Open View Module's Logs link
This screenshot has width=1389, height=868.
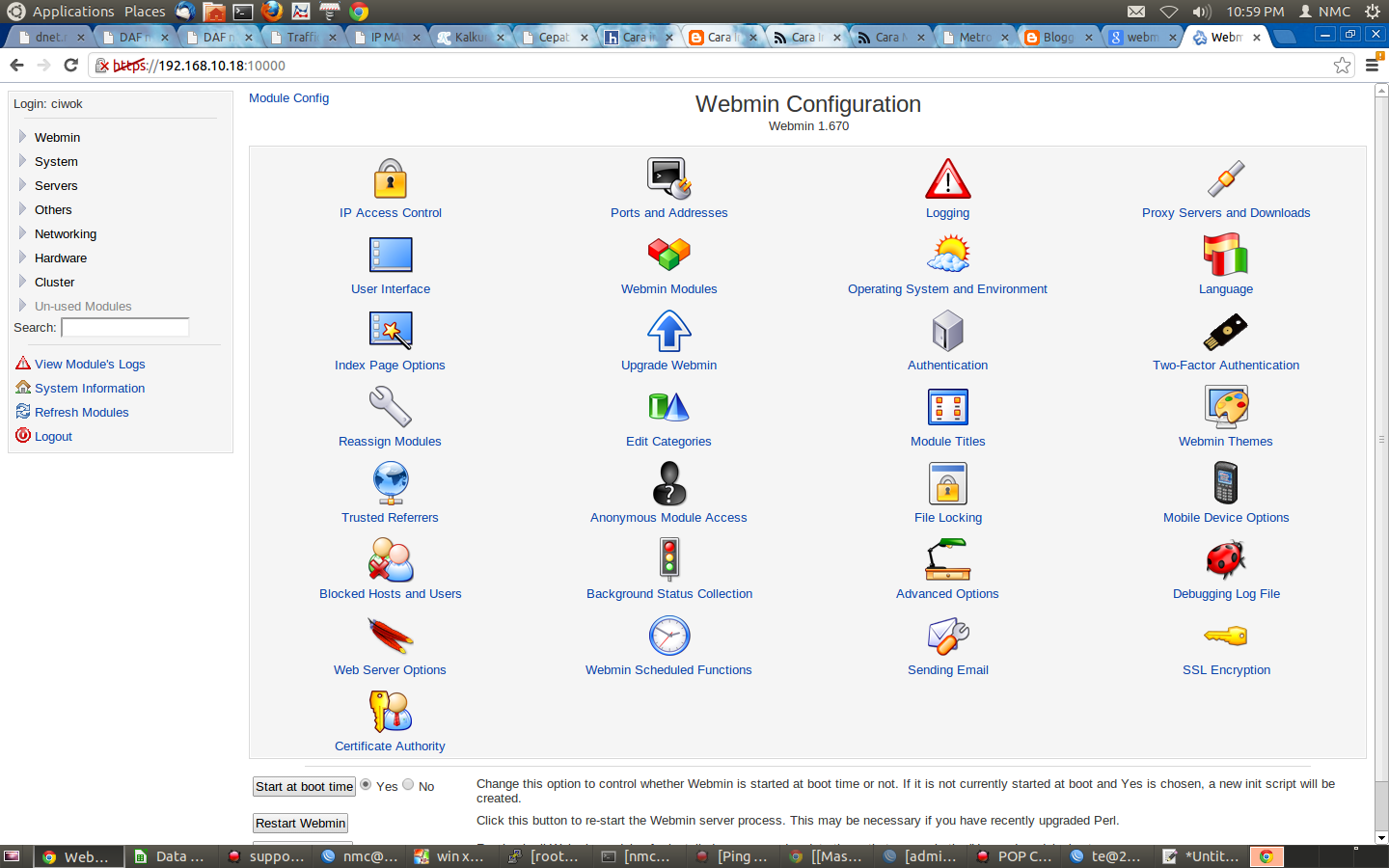[90, 364]
